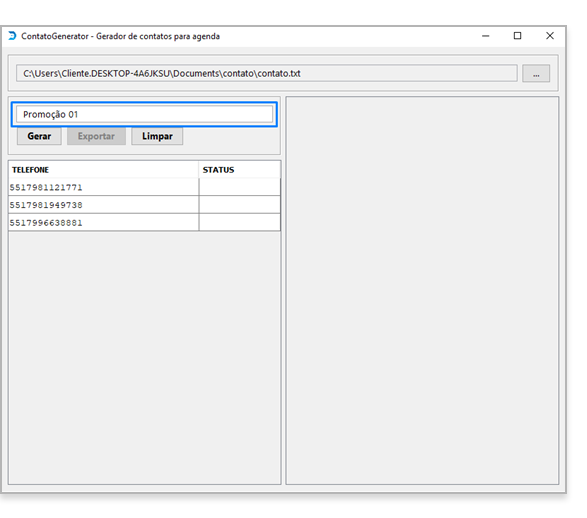The height and width of the screenshot is (518, 587).
Task: Click the Exportar button
Action: tap(96, 136)
